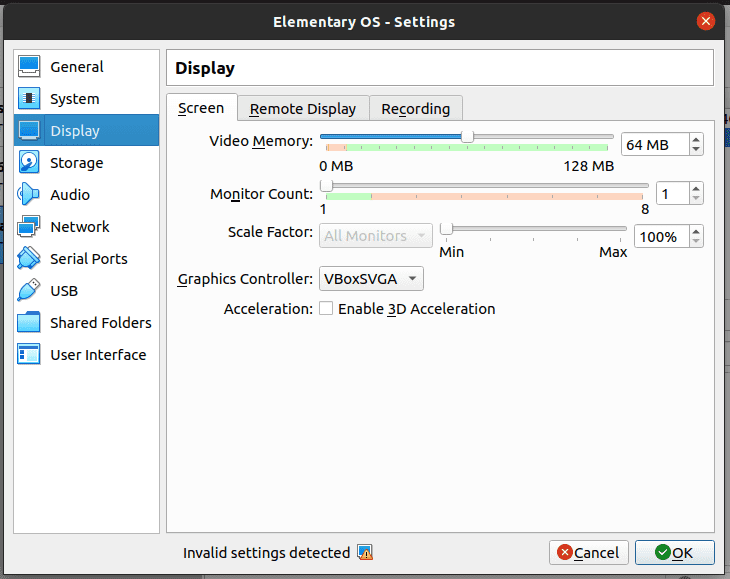The image size is (730, 579).
Task: Click the invalid settings warning icon
Action: click(365, 553)
